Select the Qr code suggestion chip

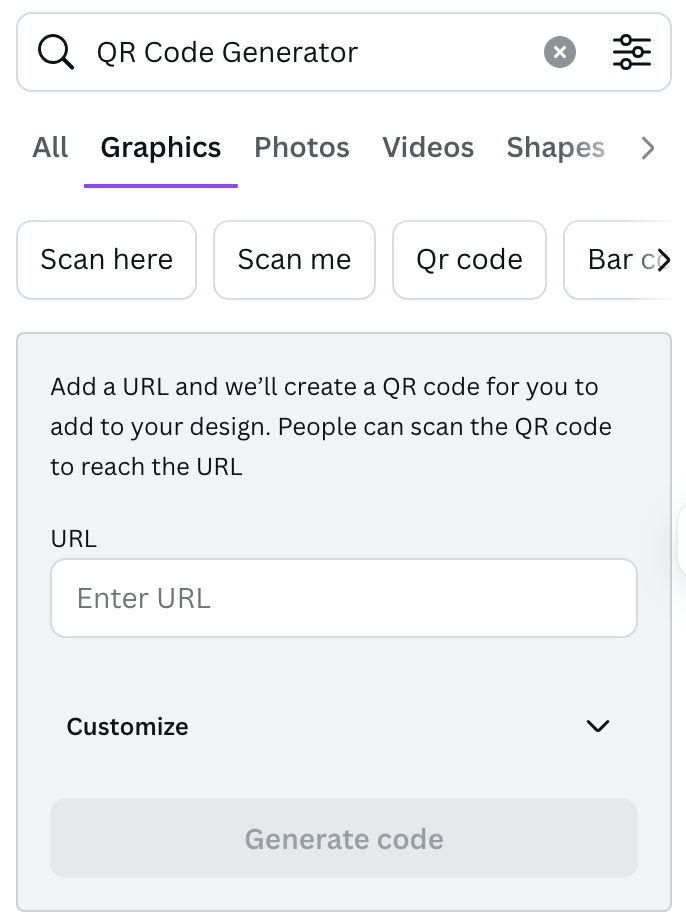point(469,260)
